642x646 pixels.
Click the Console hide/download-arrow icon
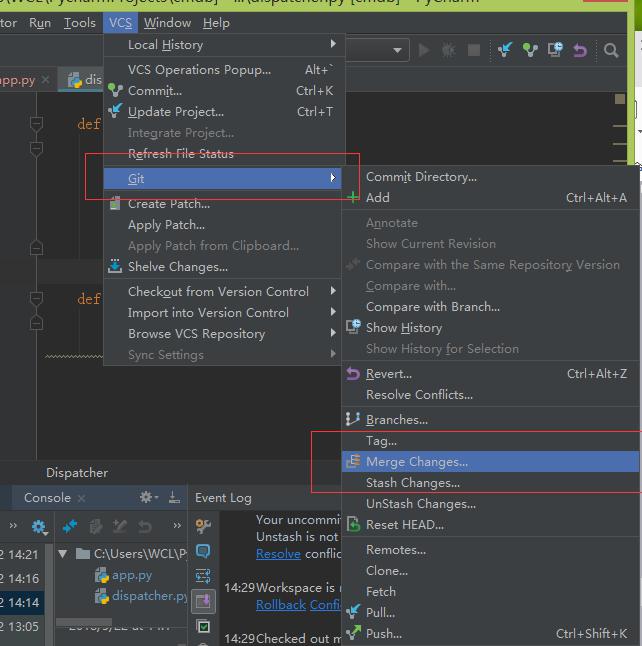click(x=174, y=497)
